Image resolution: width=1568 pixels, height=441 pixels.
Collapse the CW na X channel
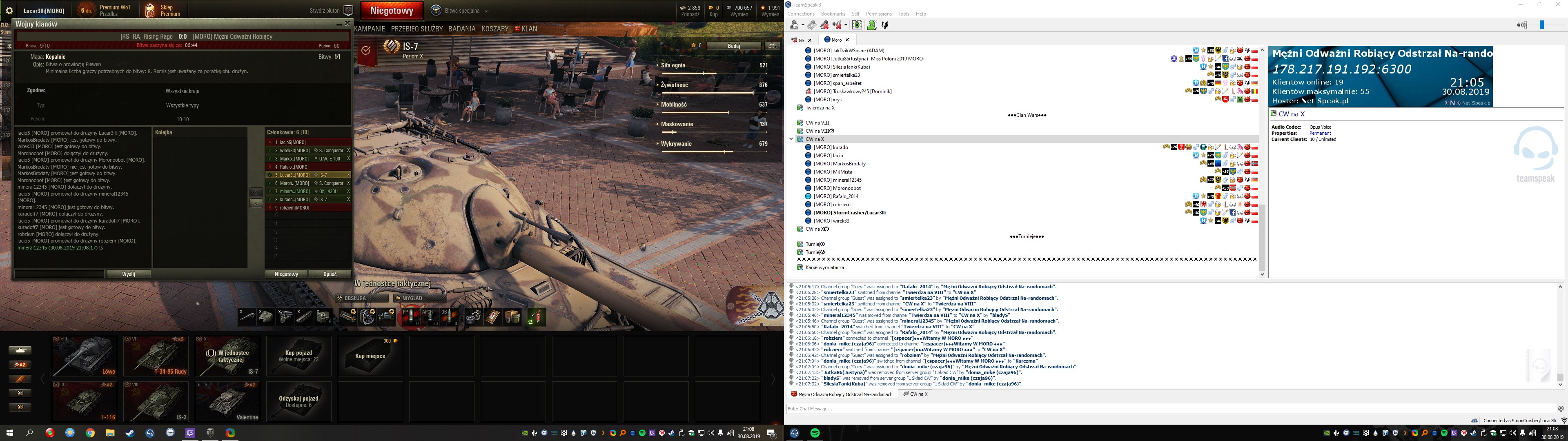click(x=791, y=139)
